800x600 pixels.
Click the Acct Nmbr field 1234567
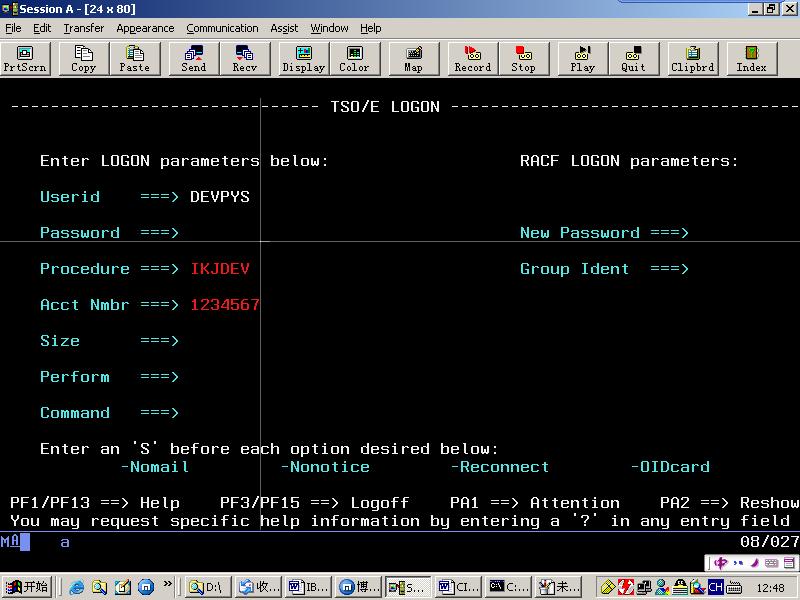click(225, 305)
